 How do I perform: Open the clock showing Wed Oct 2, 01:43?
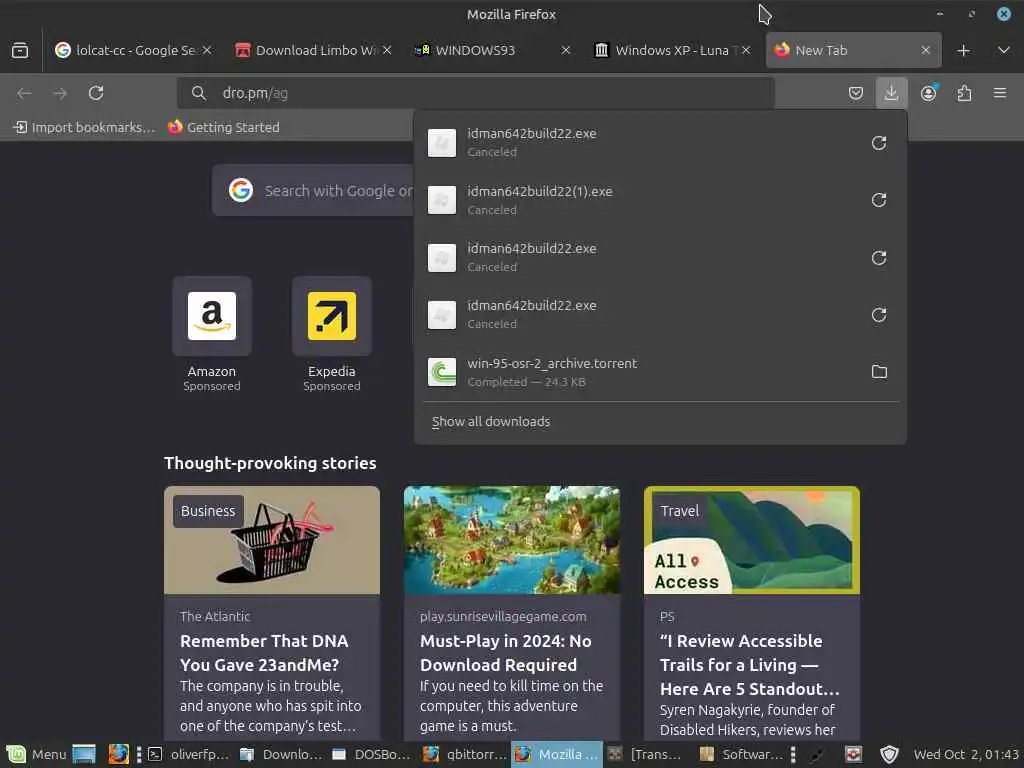(x=966, y=754)
